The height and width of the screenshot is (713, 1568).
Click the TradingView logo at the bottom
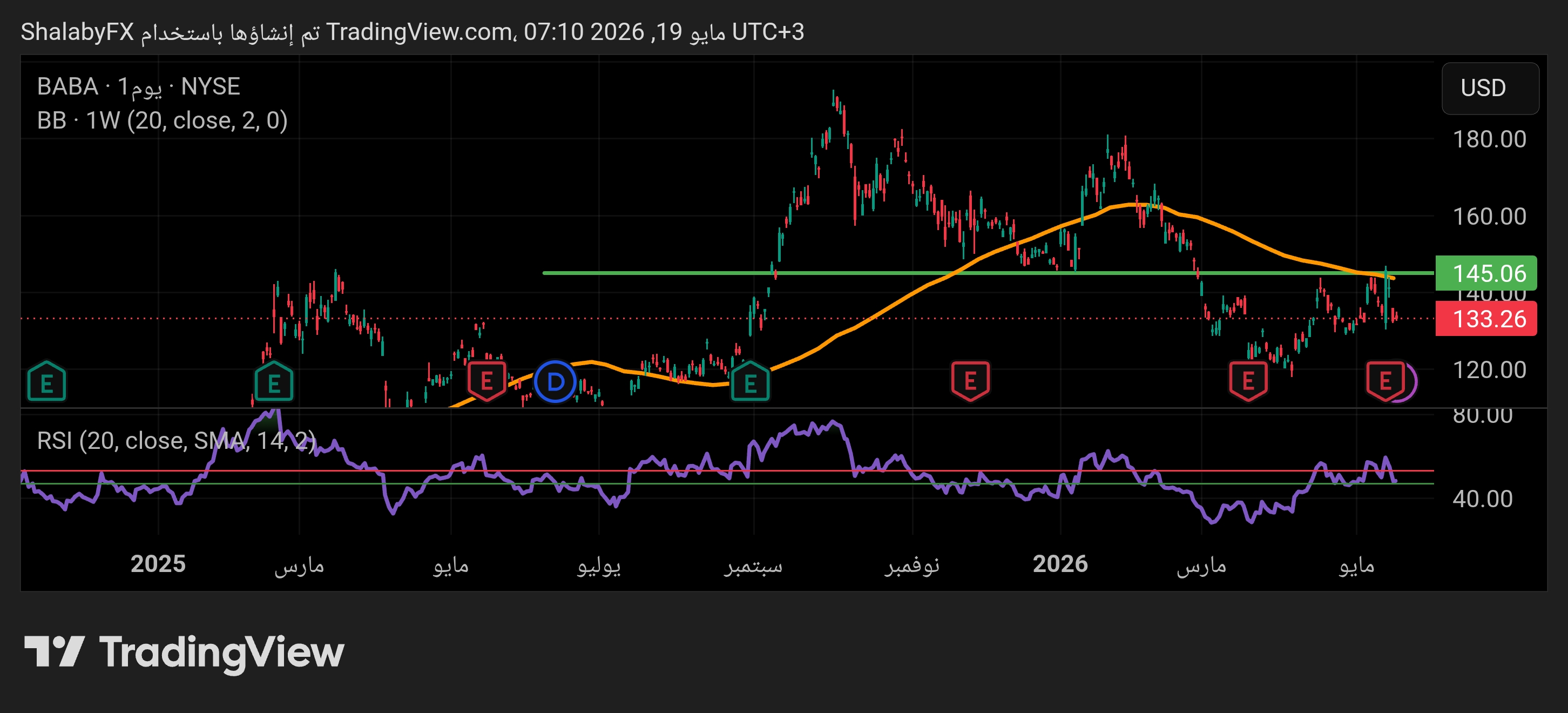(x=184, y=652)
